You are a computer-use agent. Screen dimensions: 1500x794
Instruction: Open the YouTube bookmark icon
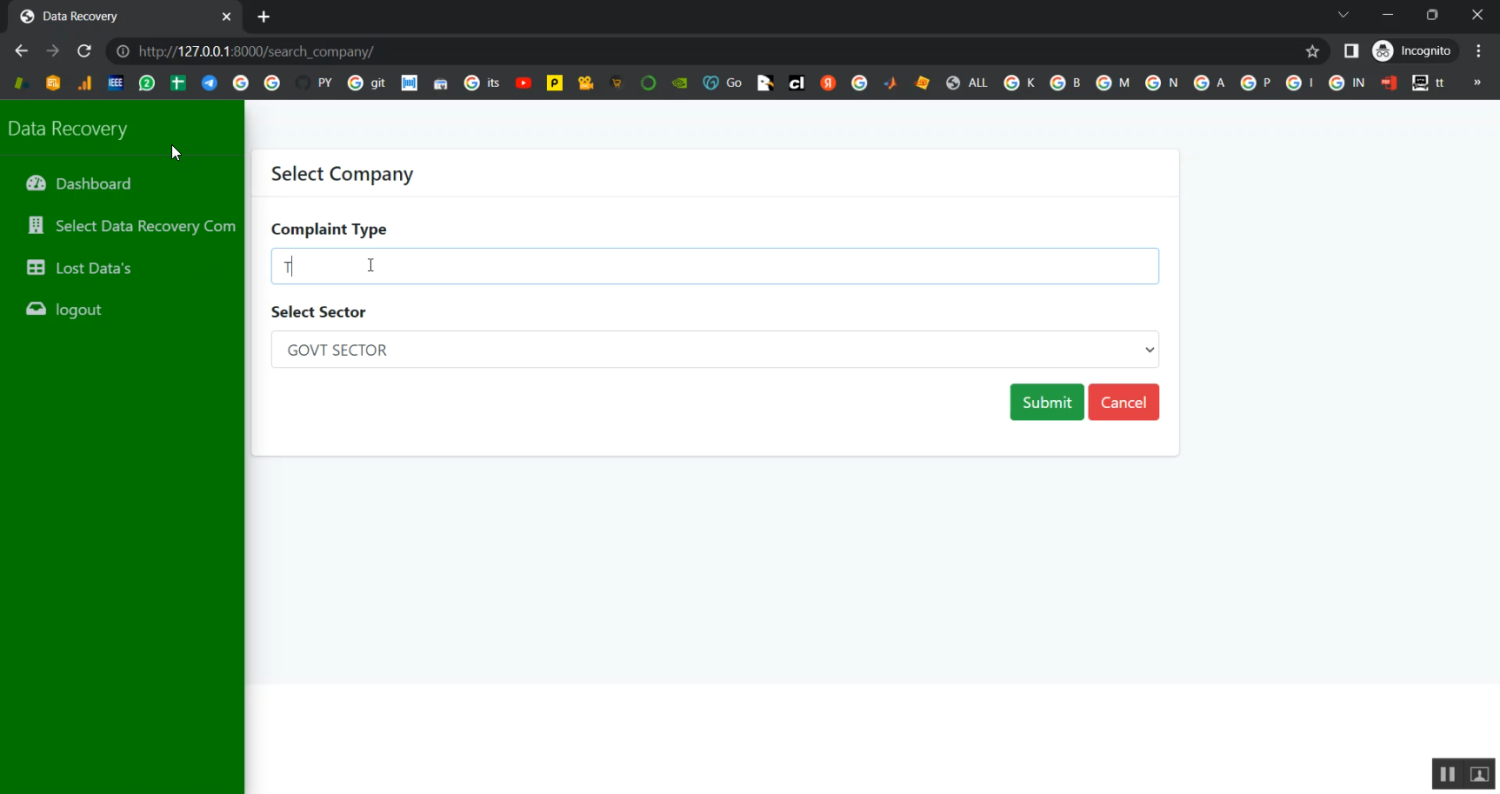(523, 83)
